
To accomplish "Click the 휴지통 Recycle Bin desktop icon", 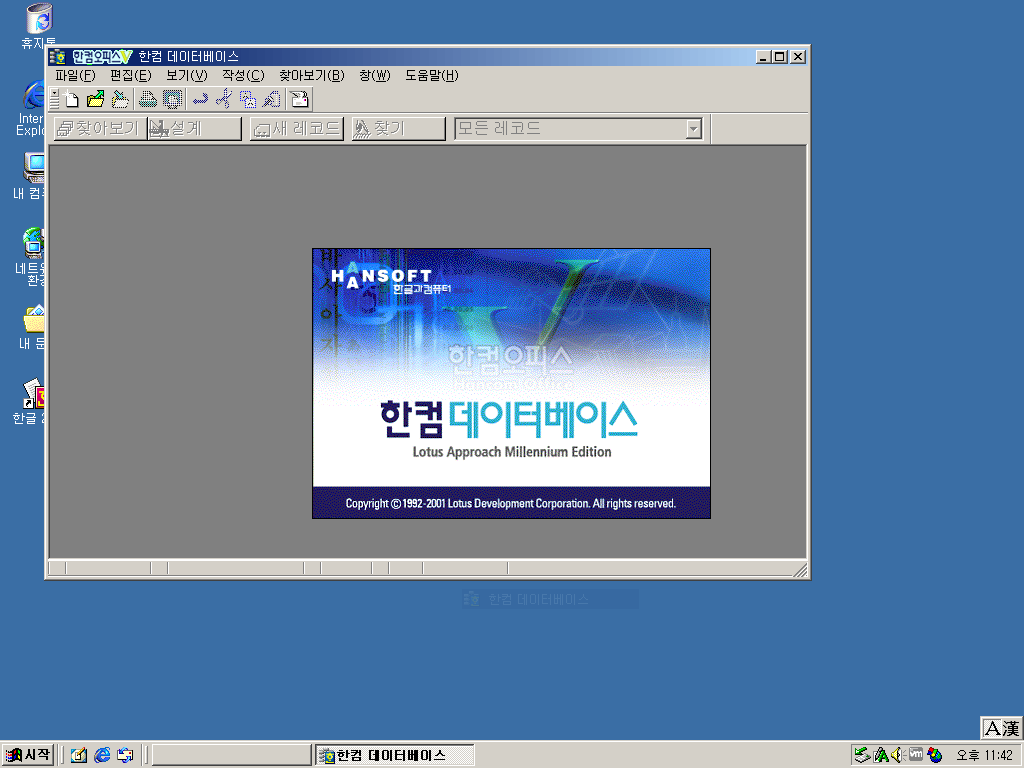I will pyautogui.click(x=38, y=26).
